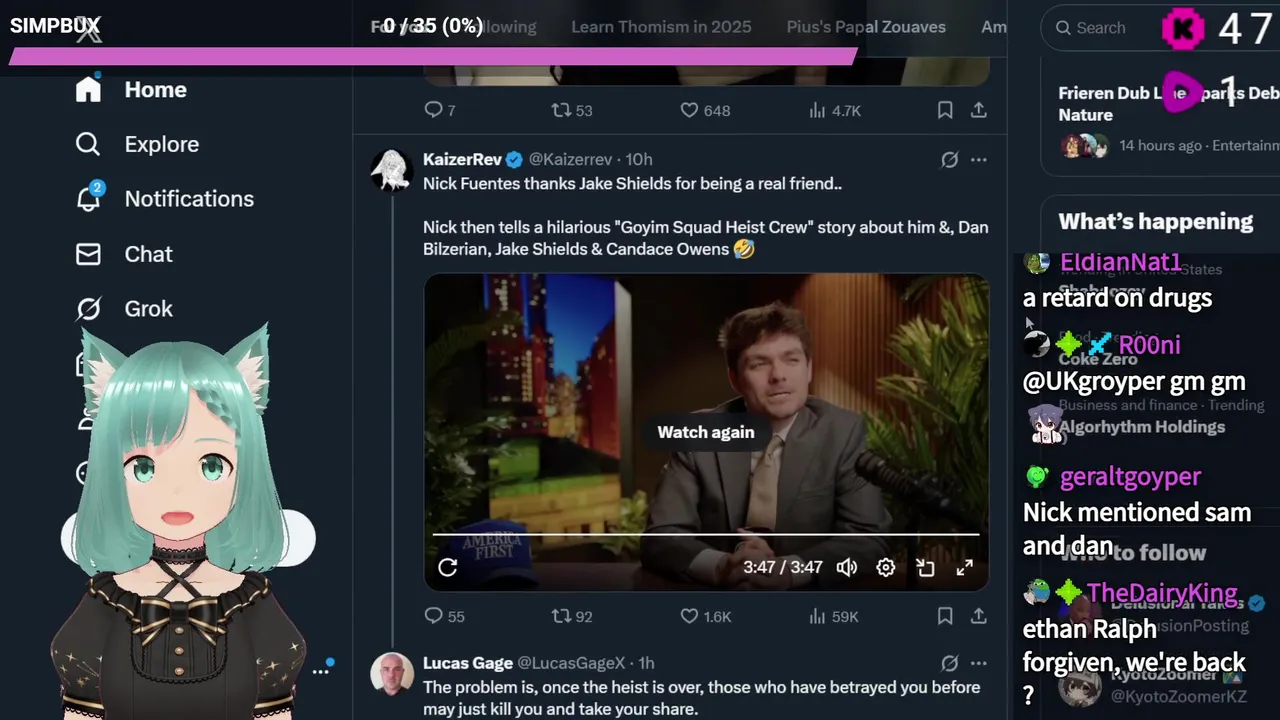Open the Home navigation item

[x=131, y=90]
